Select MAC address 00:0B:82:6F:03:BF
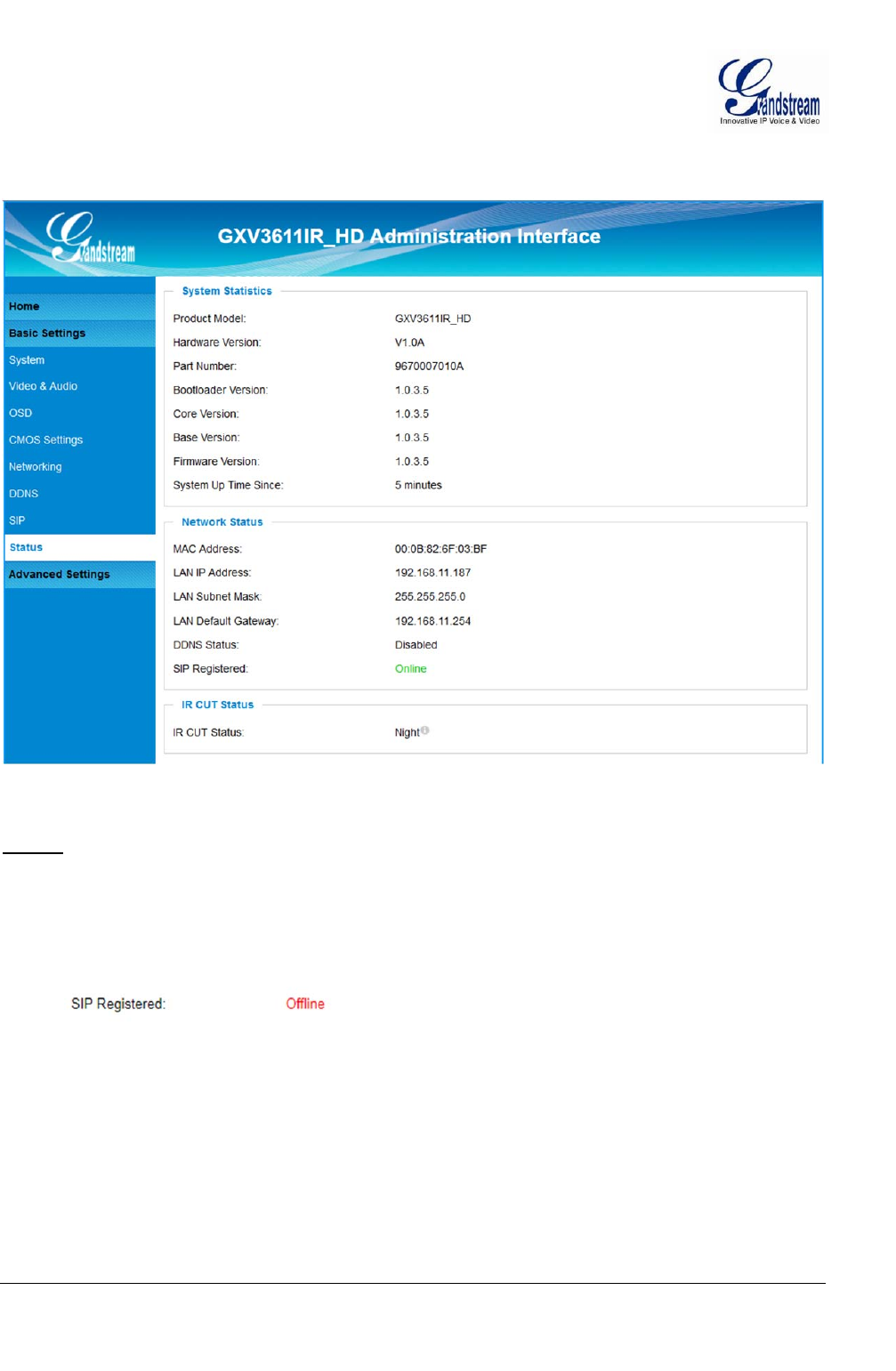896x1371 pixels. pyautogui.click(x=440, y=550)
